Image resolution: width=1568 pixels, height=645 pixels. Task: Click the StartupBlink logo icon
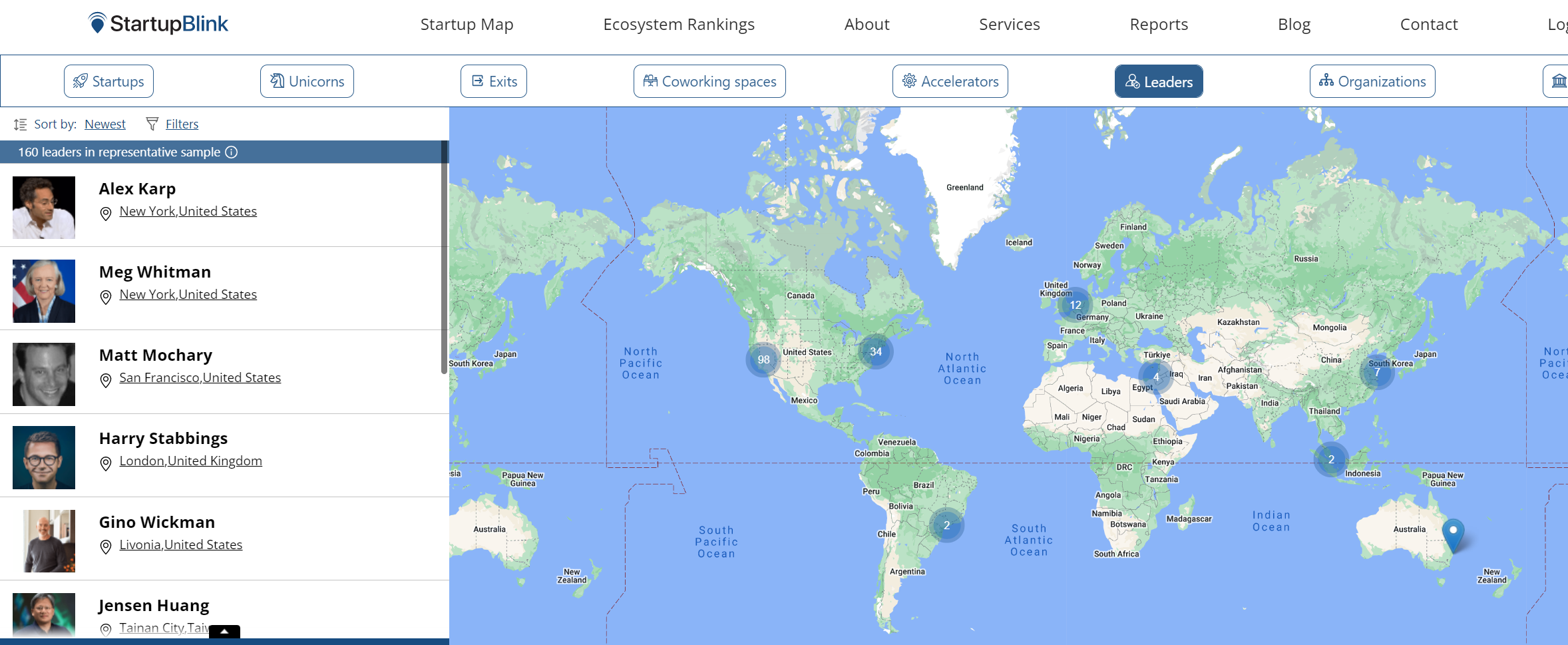click(97, 23)
